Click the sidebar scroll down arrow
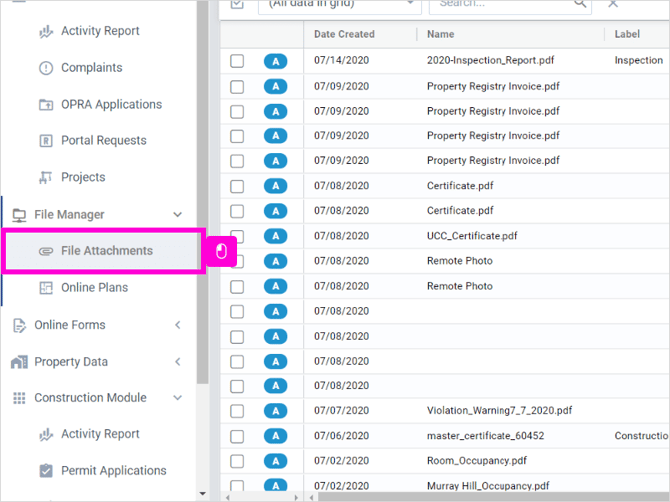Image resolution: width=670 pixels, height=502 pixels. point(203,494)
